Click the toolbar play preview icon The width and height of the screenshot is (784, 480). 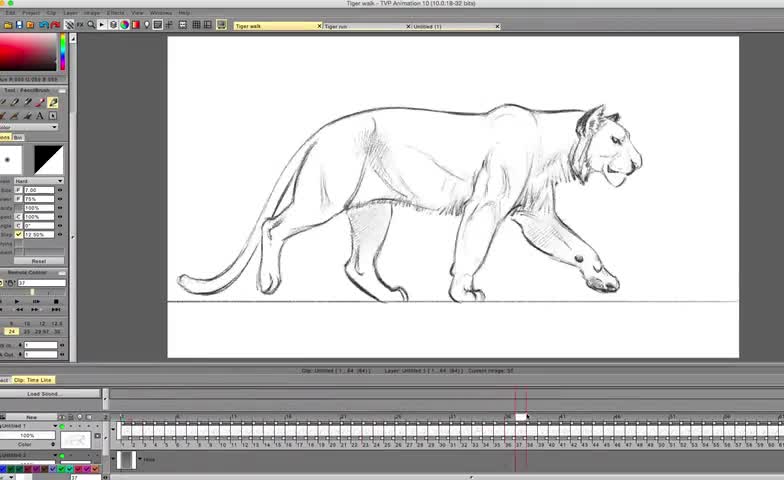(x=102, y=24)
